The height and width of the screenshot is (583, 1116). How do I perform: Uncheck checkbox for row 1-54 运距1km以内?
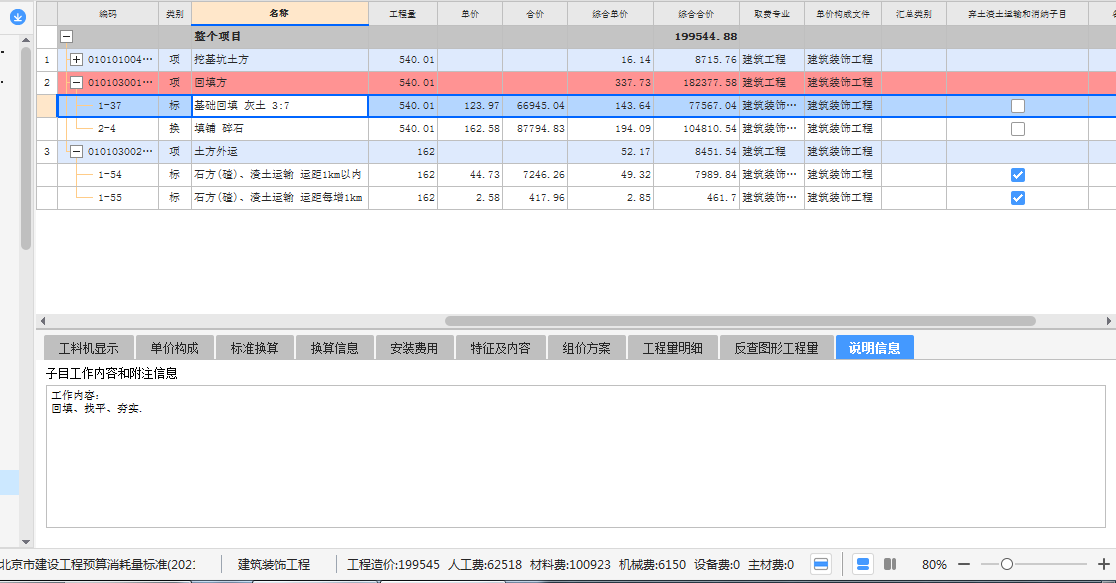(x=1018, y=175)
